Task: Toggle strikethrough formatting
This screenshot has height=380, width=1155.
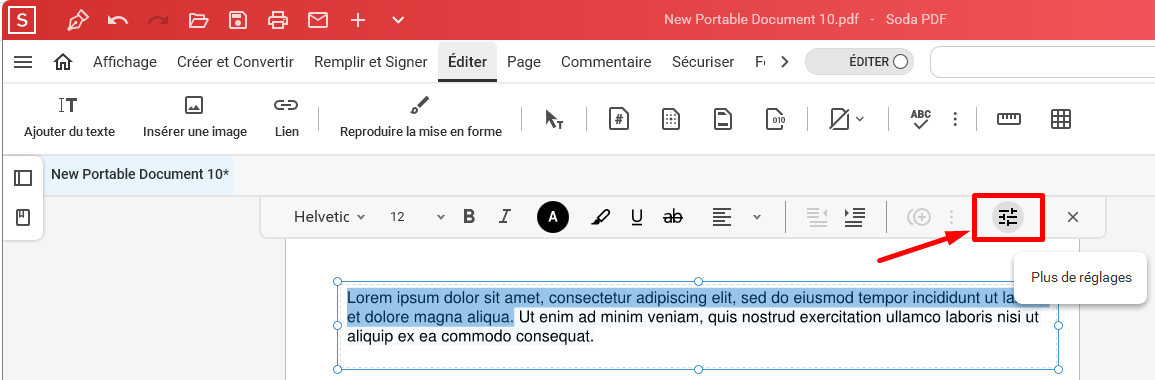Action: pos(673,217)
